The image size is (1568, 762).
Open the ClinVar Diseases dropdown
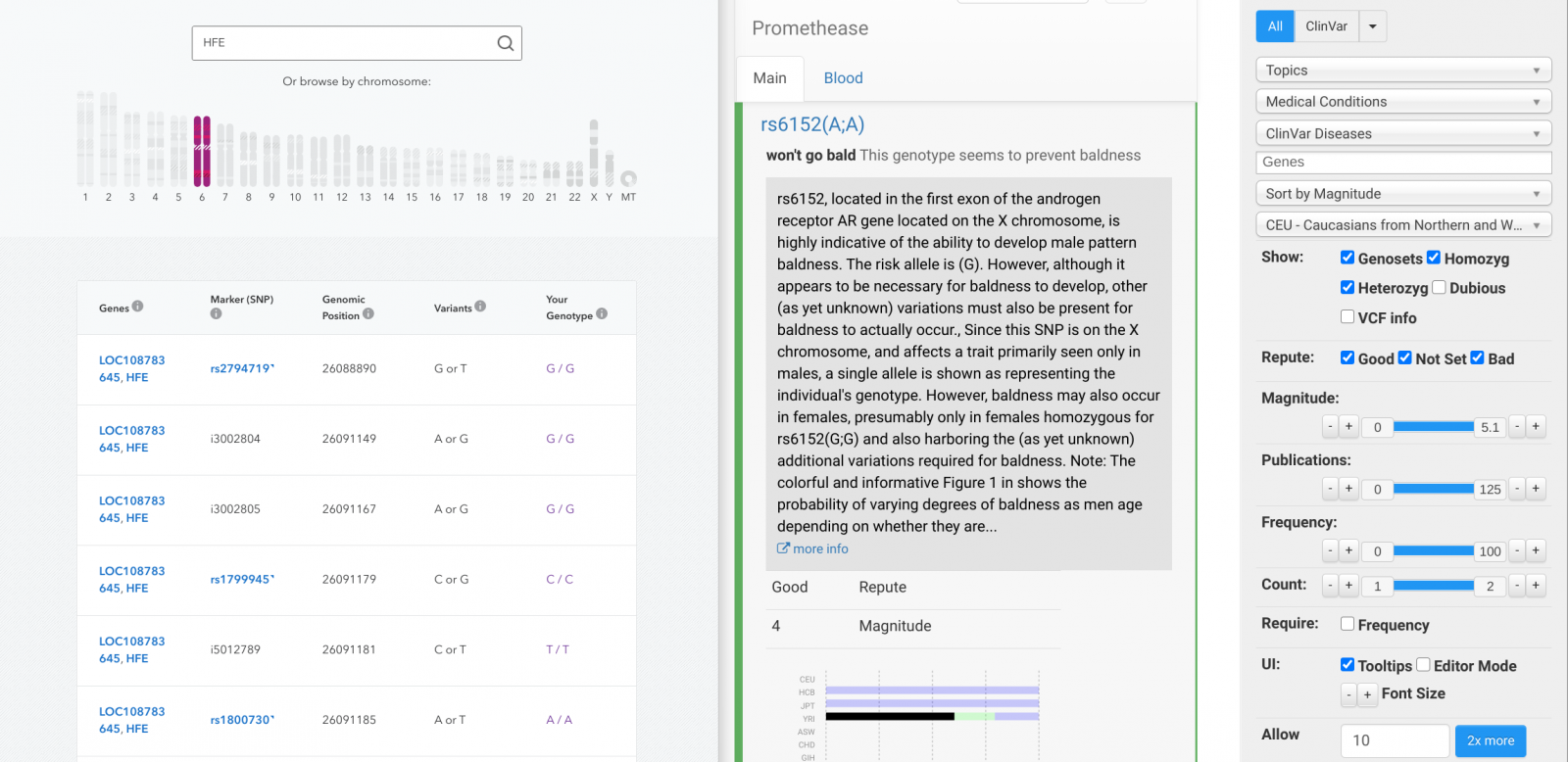(x=1403, y=133)
